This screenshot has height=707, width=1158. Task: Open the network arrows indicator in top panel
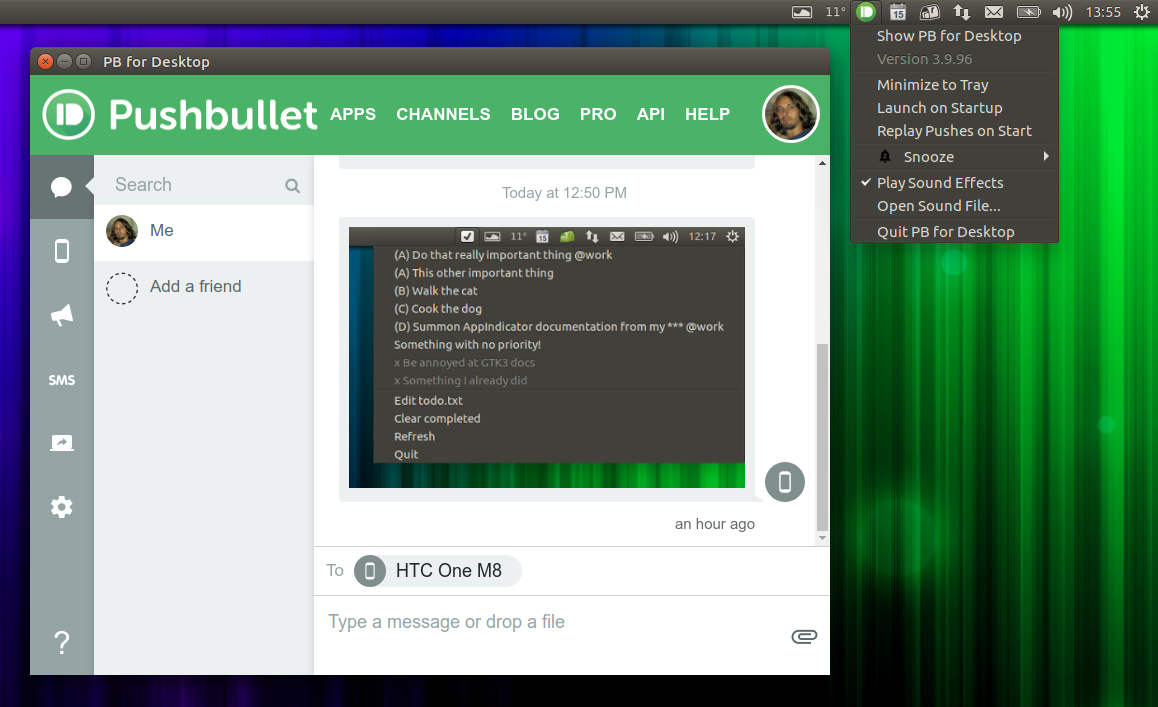(962, 12)
